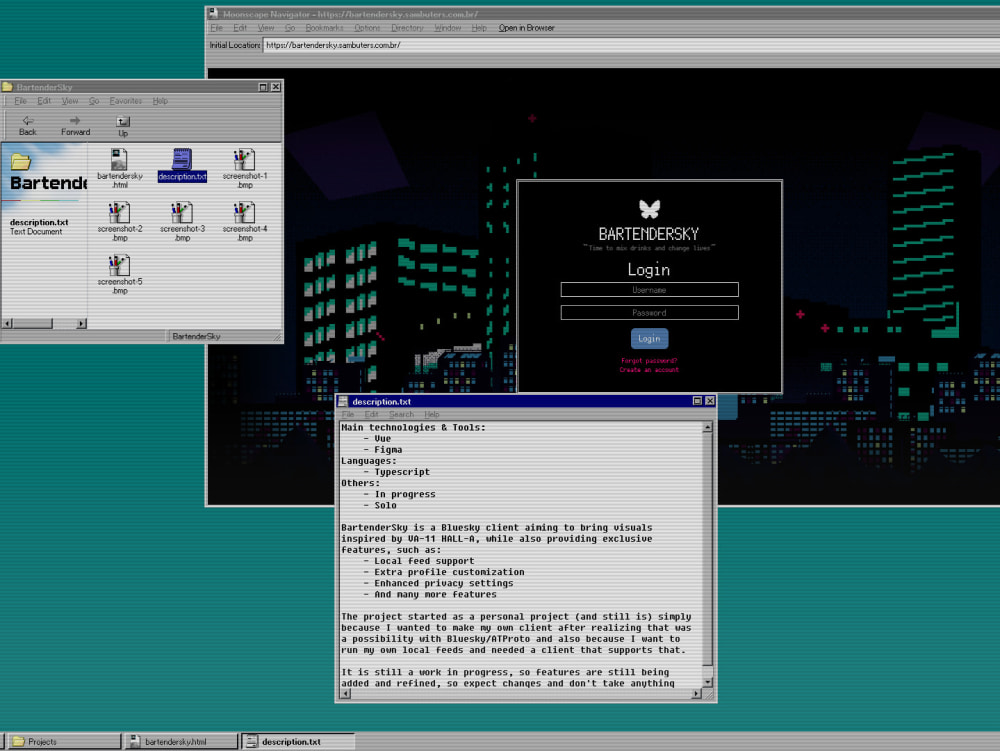Close the BartenderSky folder window
Image resolution: width=1000 pixels, height=751 pixels.
click(x=276, y=87)
